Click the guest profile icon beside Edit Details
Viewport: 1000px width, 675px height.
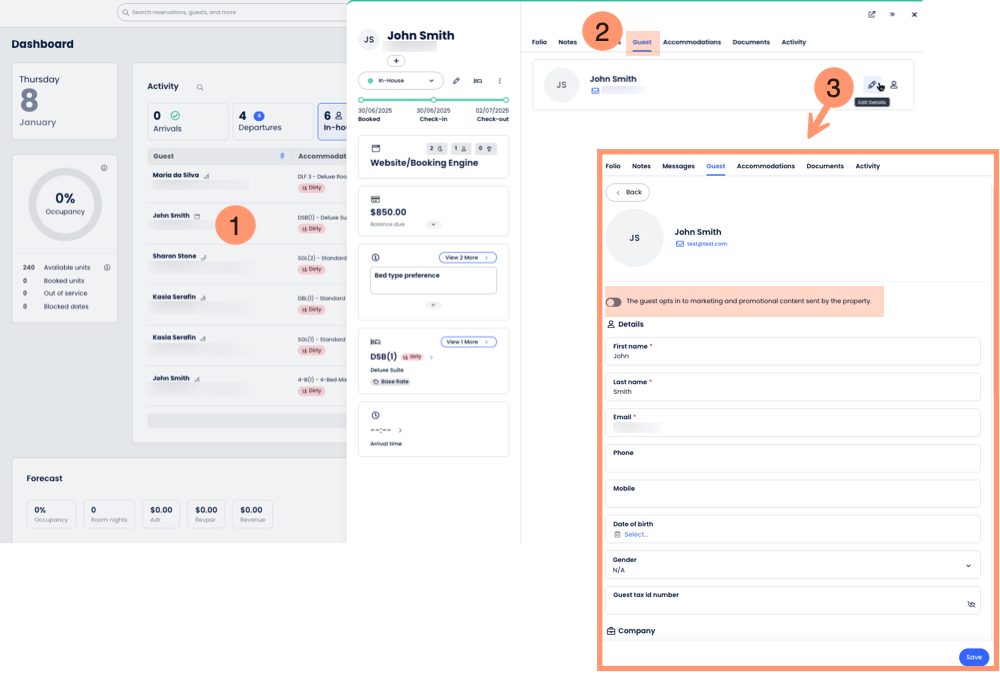(x=893, y=86)
